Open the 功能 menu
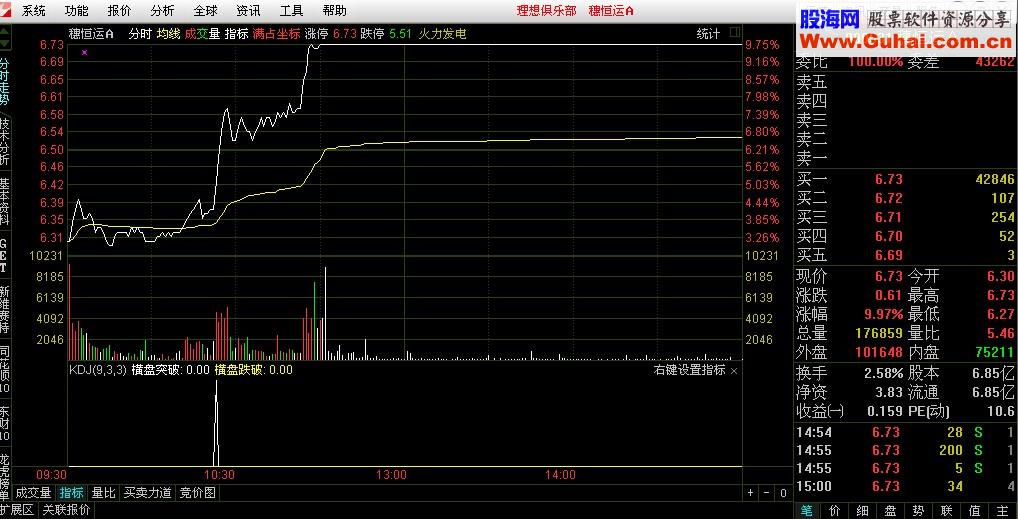Image resolution: width=1018 pixels, height=519 pixels. tap(77, 10)
